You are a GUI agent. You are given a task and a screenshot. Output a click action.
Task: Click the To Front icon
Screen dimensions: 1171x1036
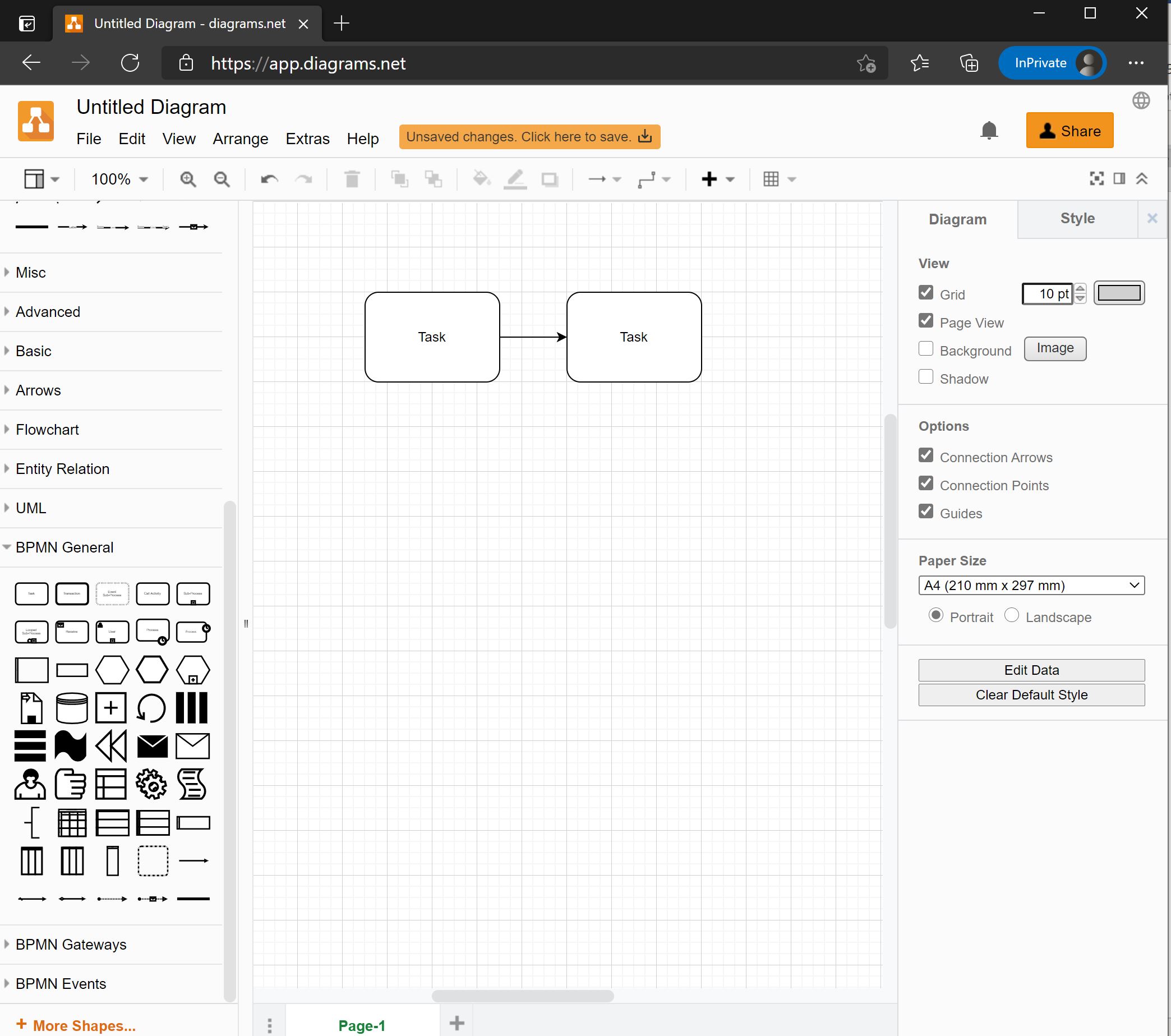[399, 179]
